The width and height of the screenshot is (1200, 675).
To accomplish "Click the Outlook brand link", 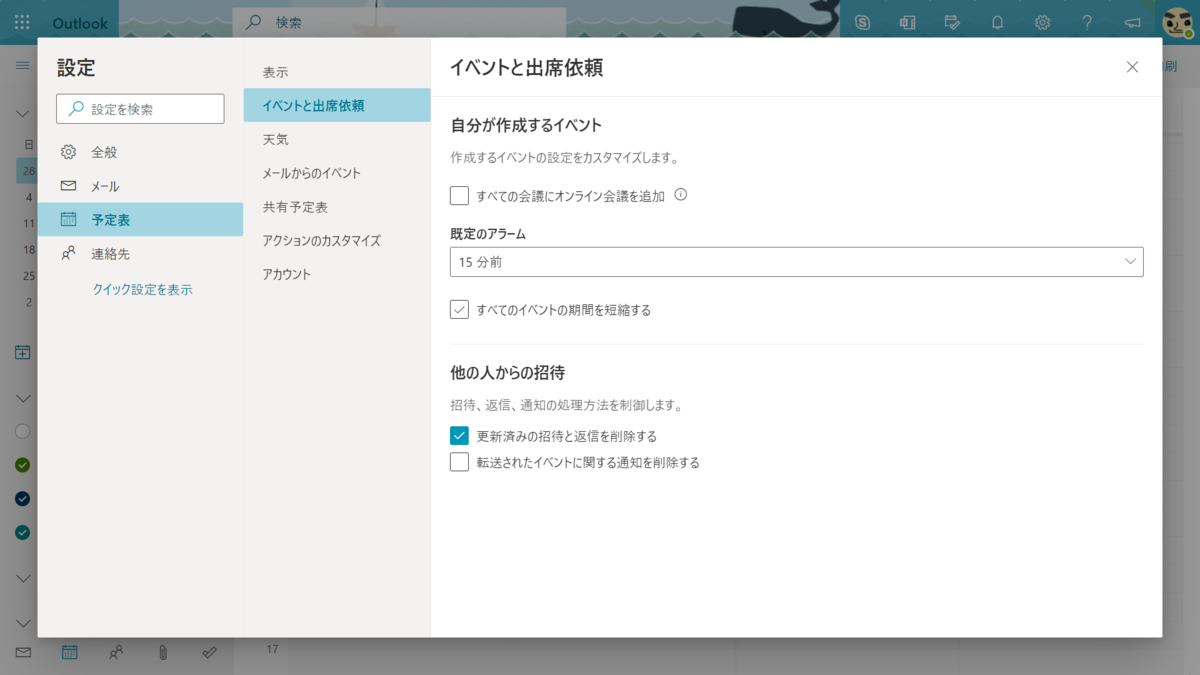I will 79,22.
